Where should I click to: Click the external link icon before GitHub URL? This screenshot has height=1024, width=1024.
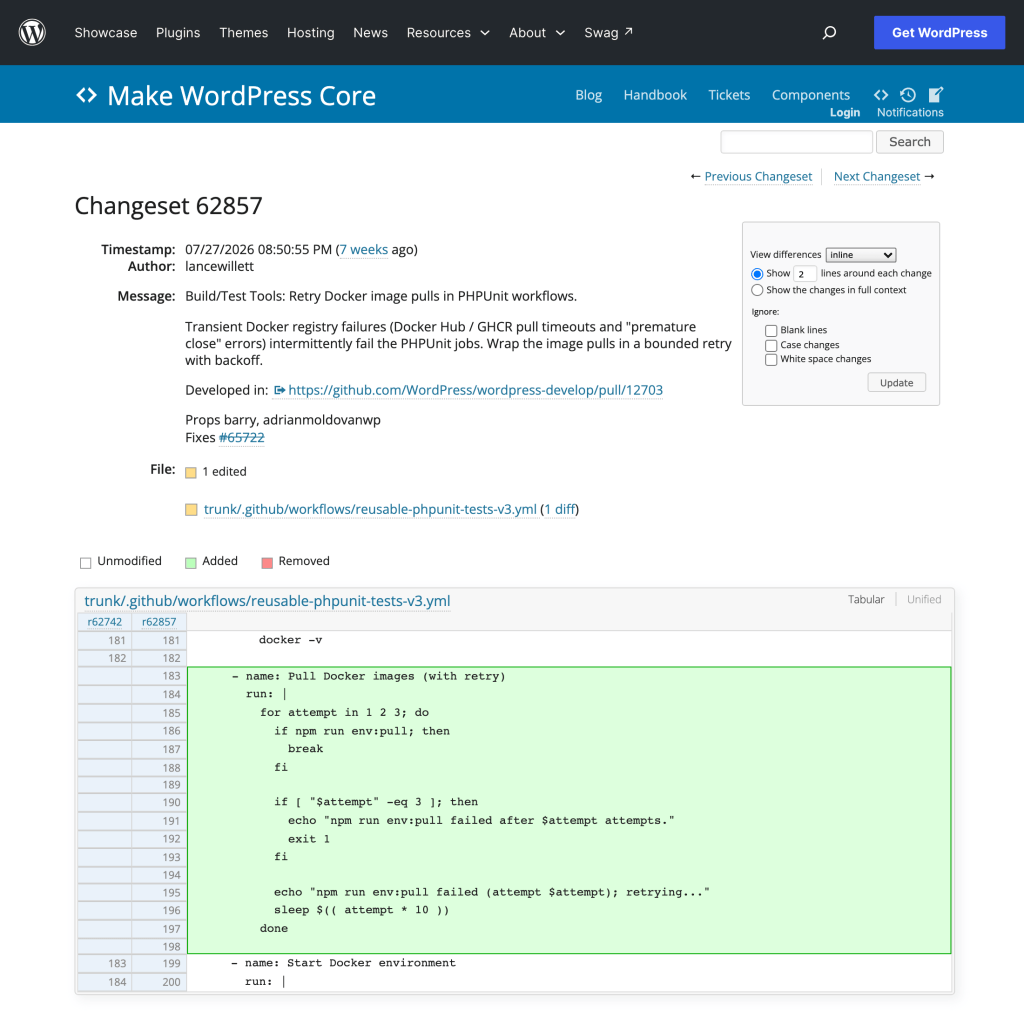pos(280,390)
